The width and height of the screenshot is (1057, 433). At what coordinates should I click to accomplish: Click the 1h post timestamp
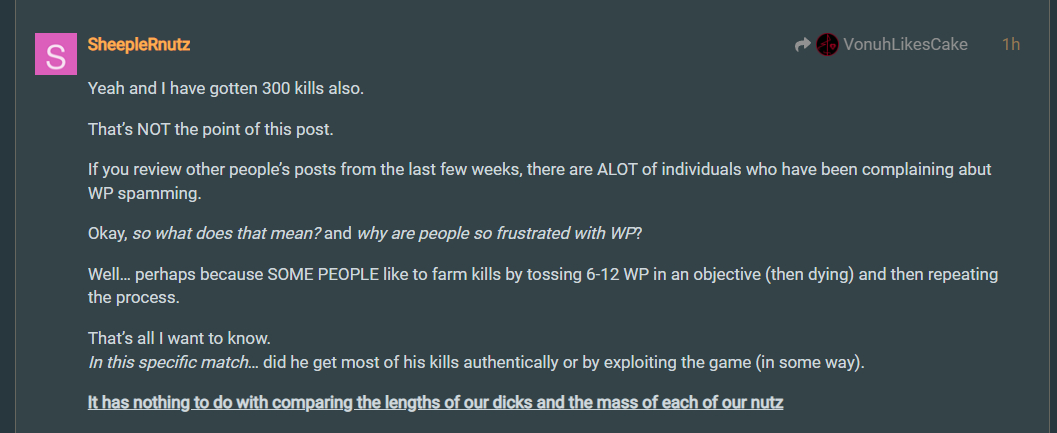pyautogui.click(x=1011, y=44)
